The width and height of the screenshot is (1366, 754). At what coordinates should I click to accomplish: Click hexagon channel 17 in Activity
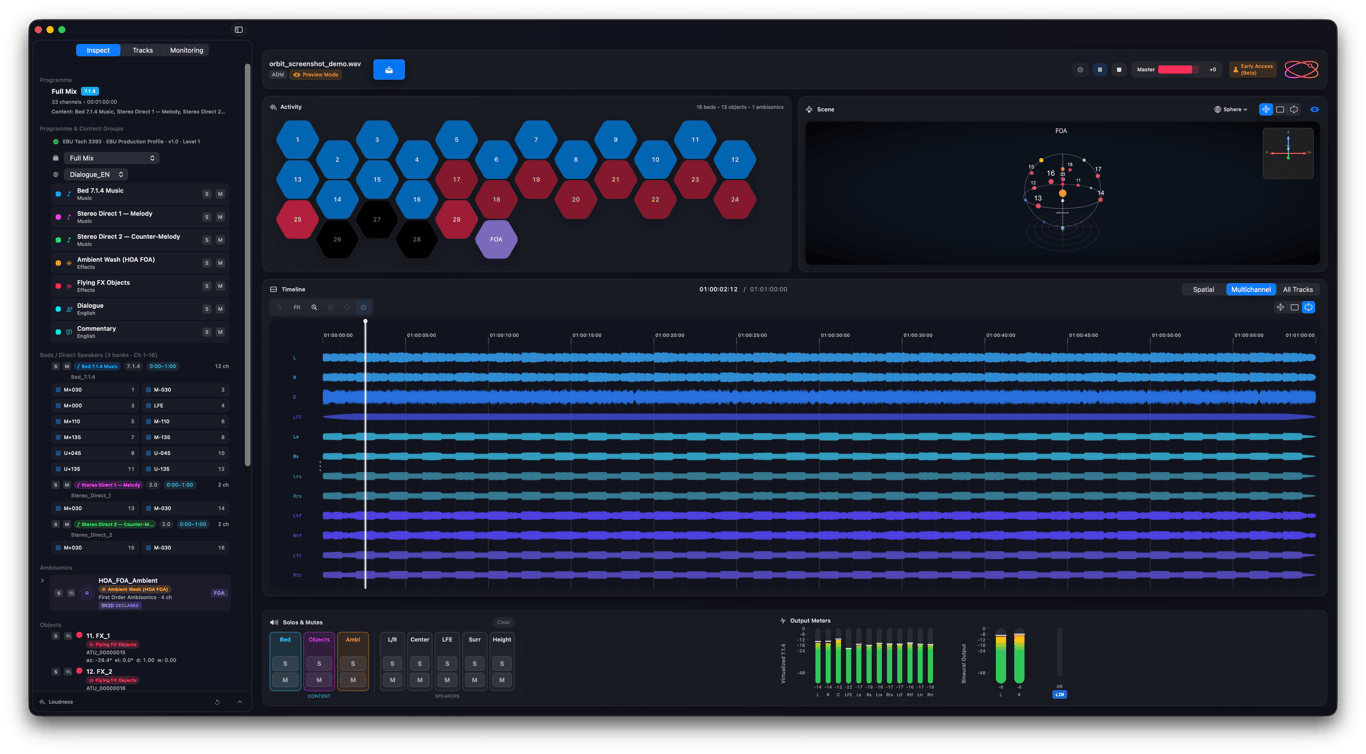coord(456,180)
